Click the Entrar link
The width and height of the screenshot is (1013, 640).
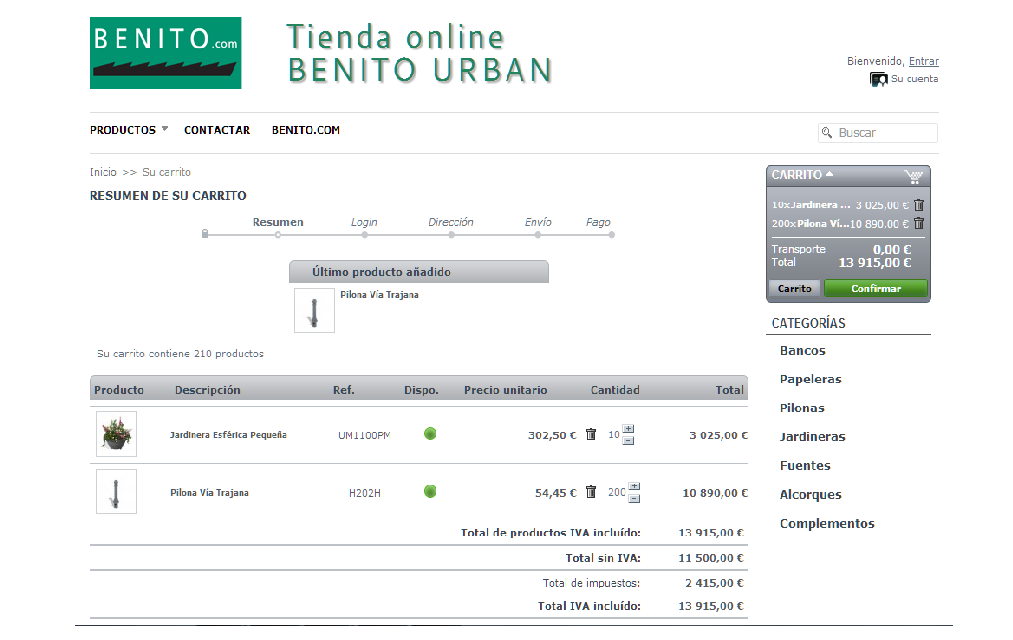click(x=924, y=61)
